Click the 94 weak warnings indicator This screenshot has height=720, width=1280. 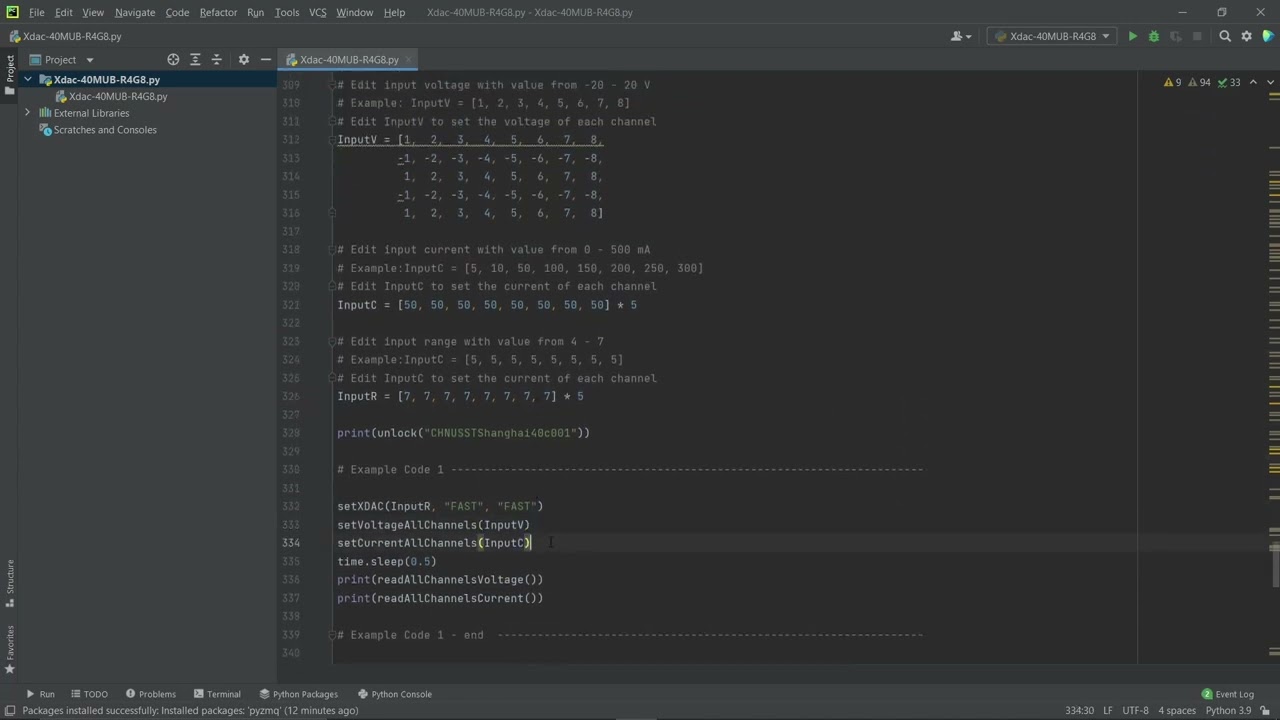coord(1198,83)
